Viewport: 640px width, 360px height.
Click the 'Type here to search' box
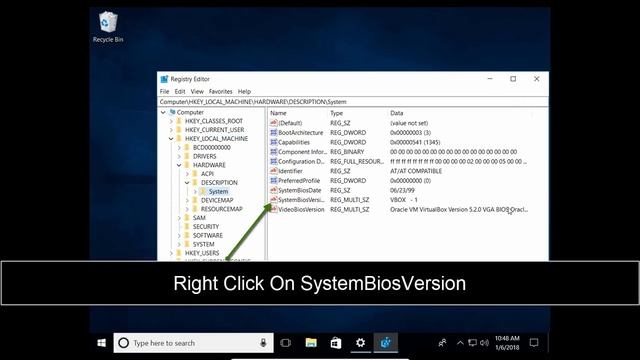(x=193, y=343)
